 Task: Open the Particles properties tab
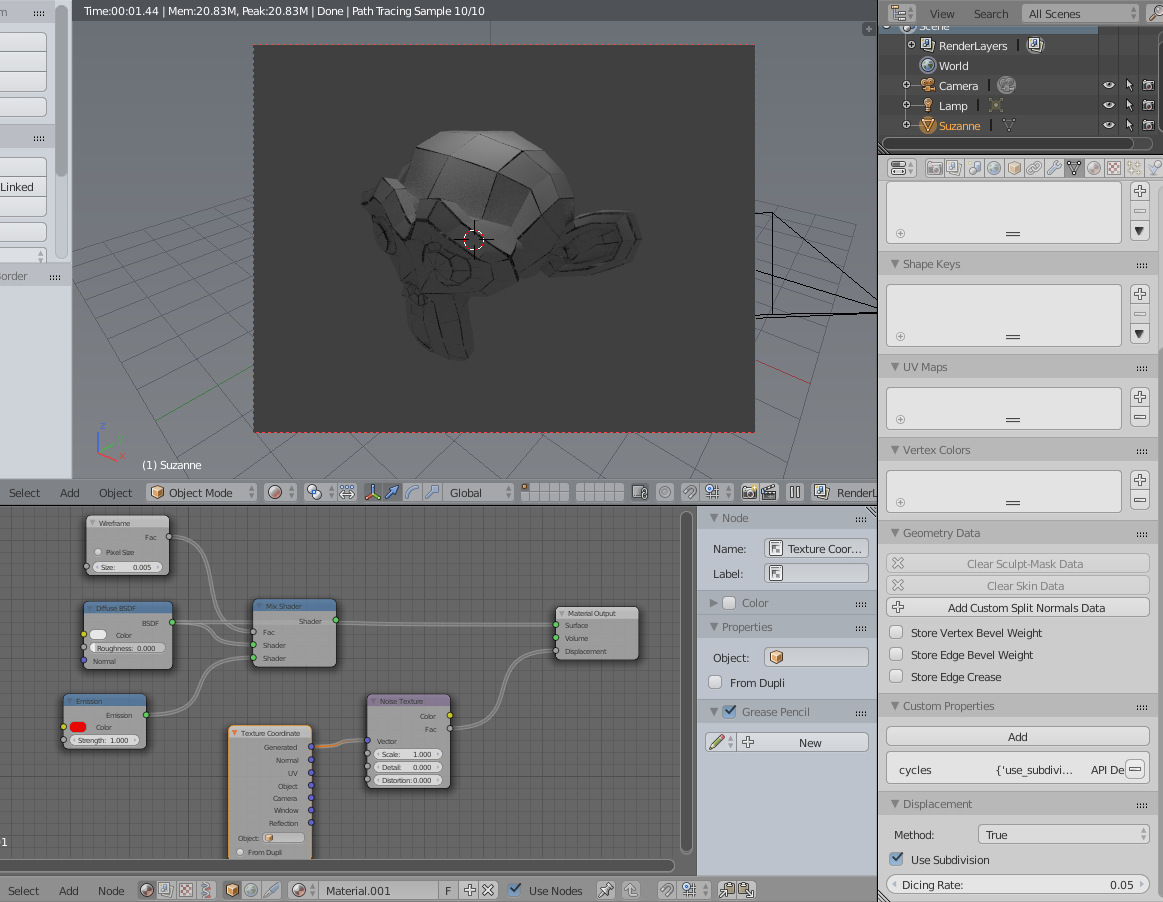coord(1134,168)
